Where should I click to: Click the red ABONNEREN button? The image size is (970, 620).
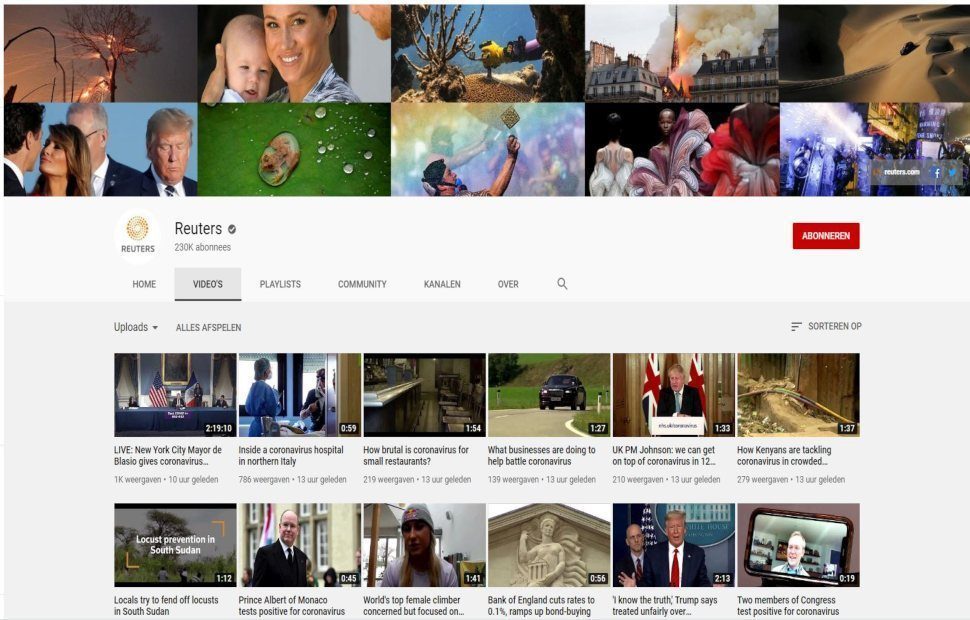[826, 236]
